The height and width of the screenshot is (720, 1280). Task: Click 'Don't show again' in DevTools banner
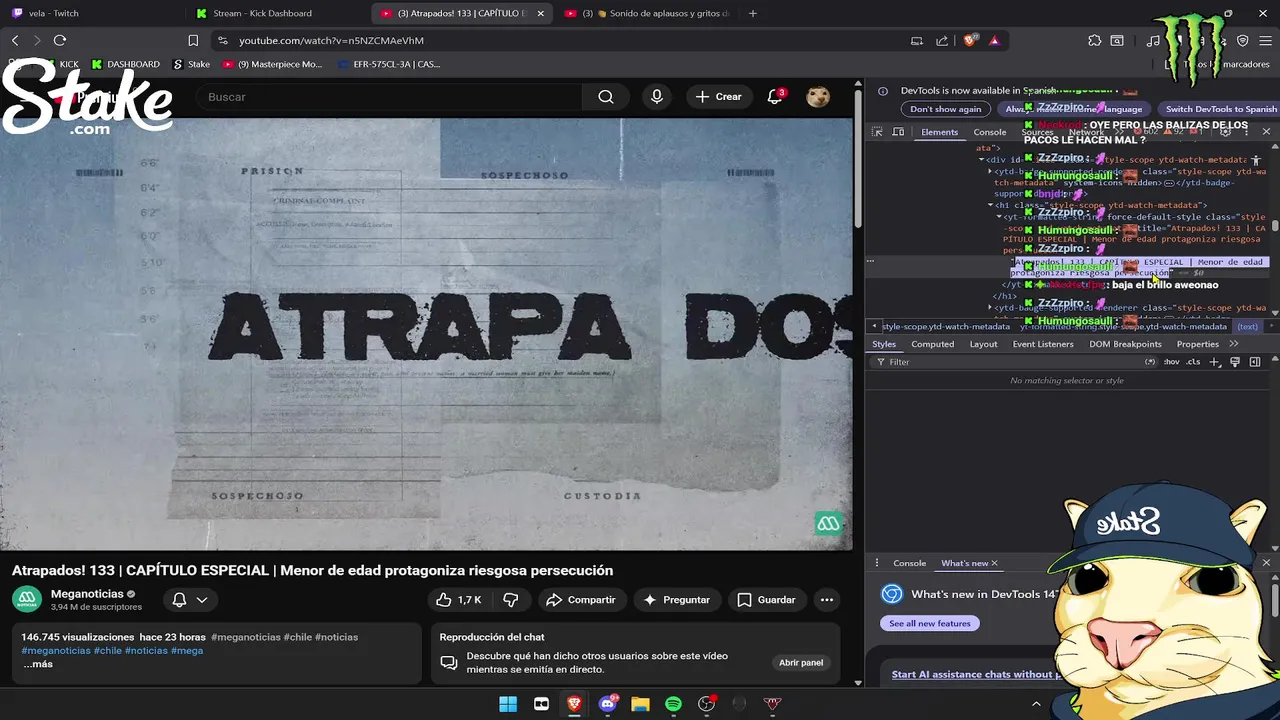tap(945, 109)
